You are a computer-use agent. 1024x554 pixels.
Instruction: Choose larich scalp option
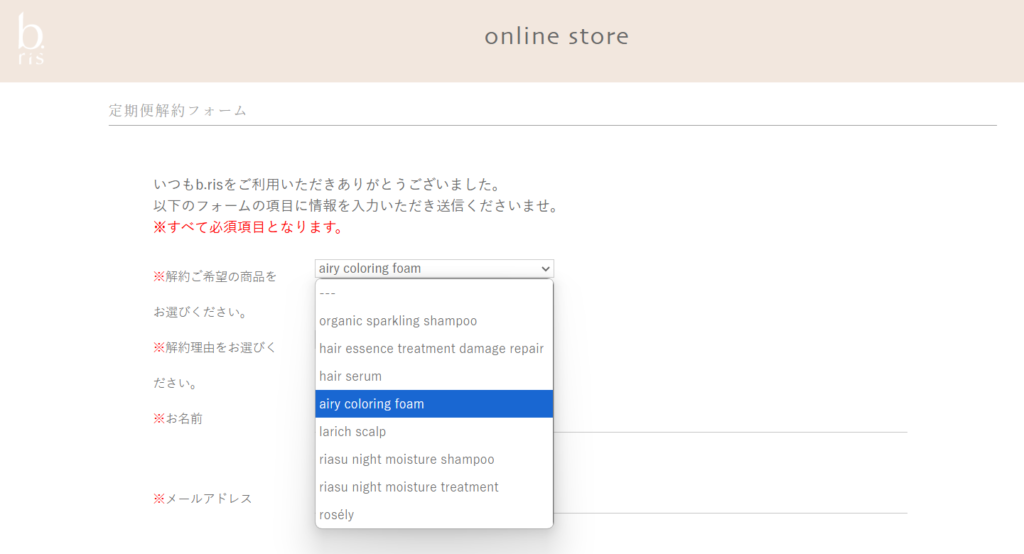tap(434, 432)
